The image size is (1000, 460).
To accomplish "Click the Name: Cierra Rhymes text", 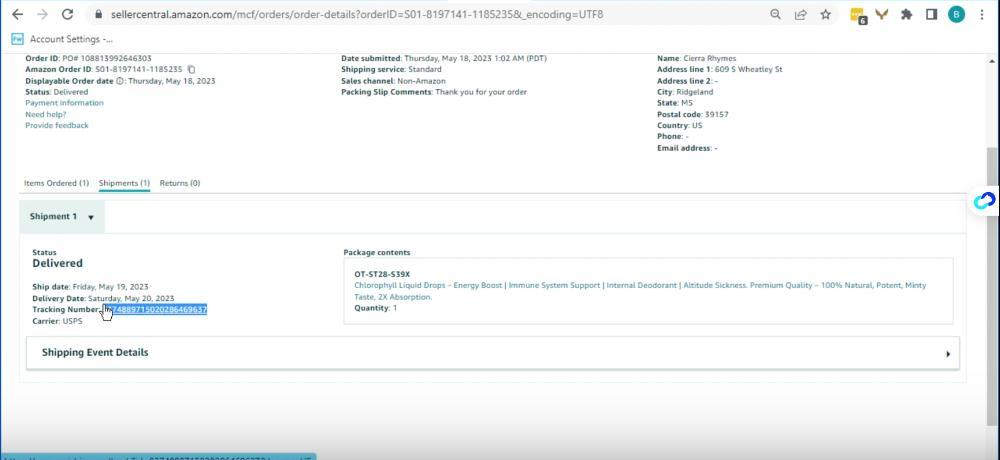I will coord(696,58).
